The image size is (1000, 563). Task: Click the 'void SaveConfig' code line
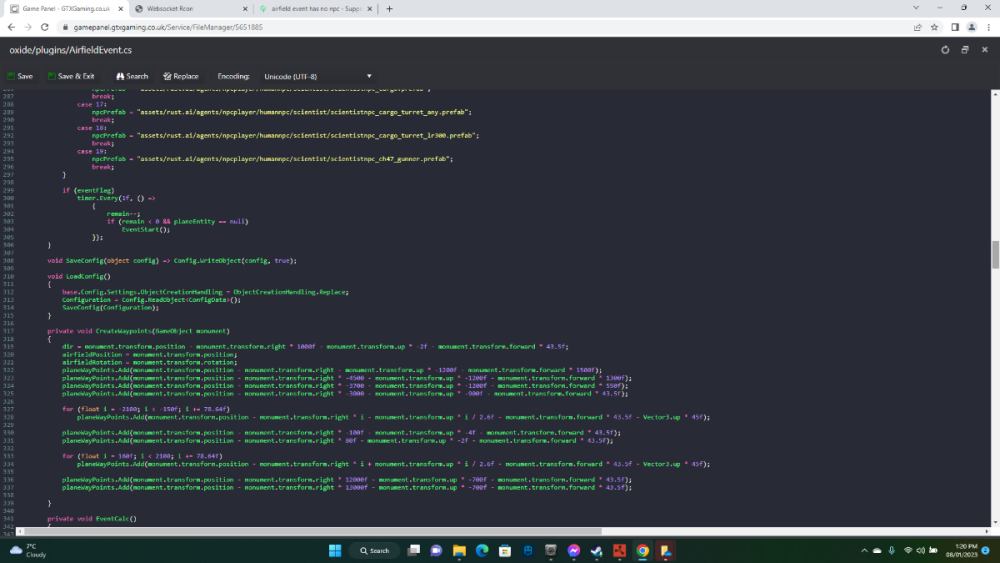172,261
